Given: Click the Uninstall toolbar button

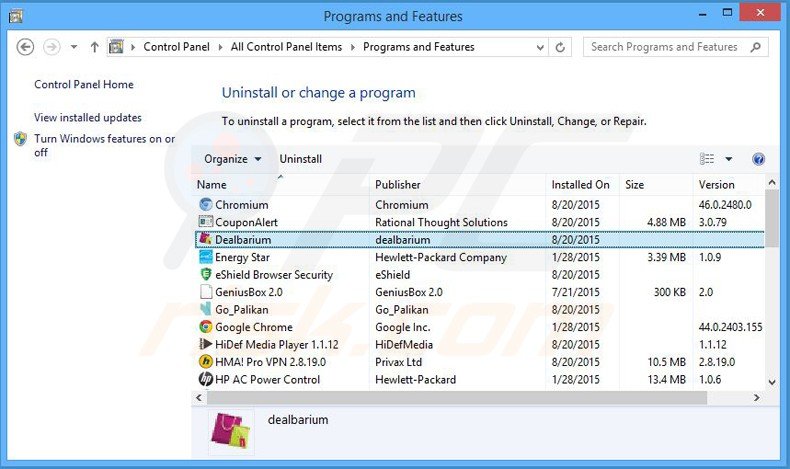Looking at the screenshot, I should coord(300,159).
